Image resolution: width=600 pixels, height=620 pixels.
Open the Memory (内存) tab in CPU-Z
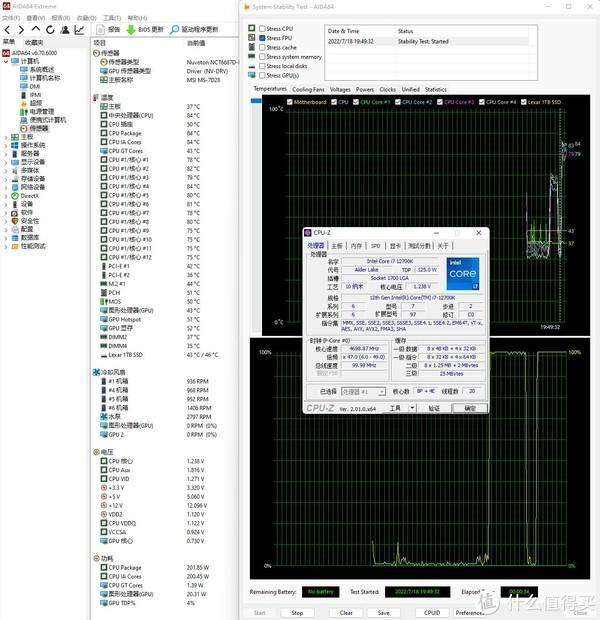pyautogui.click(x=356, y=246)
